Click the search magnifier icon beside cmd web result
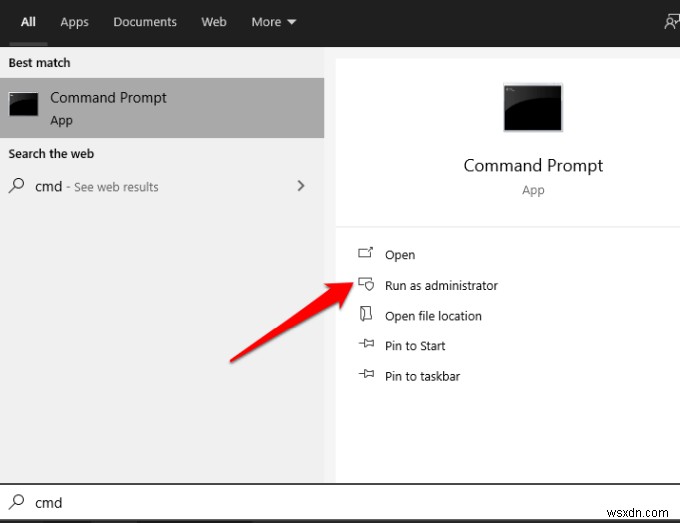Image resolution: width=680 pixels, height=523 pixels. (x=17, y=186)
